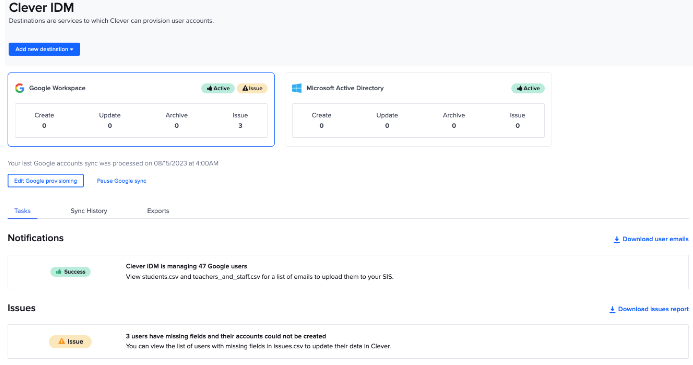Click the Success thumbs-up badge

click(x=70, y=272)
